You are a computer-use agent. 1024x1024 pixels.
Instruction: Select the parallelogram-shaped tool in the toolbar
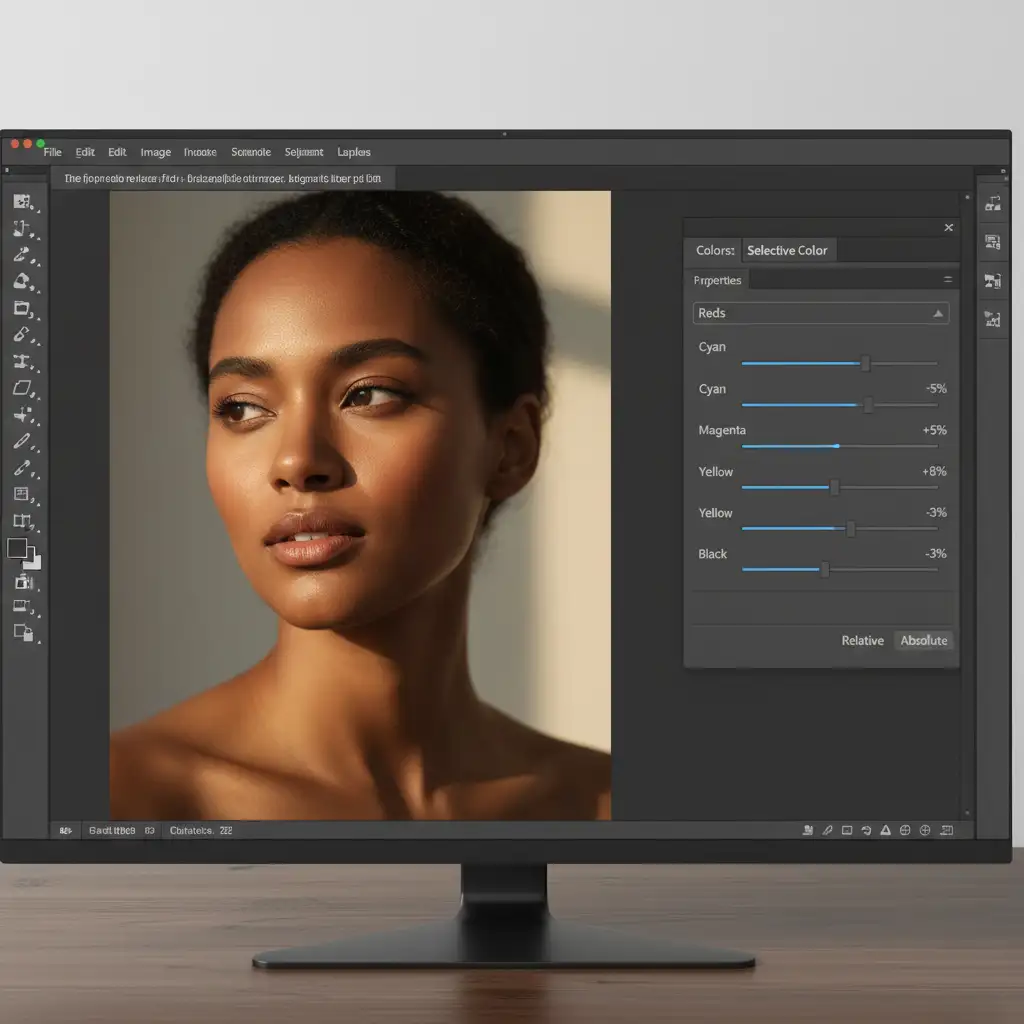pos(23,388)
